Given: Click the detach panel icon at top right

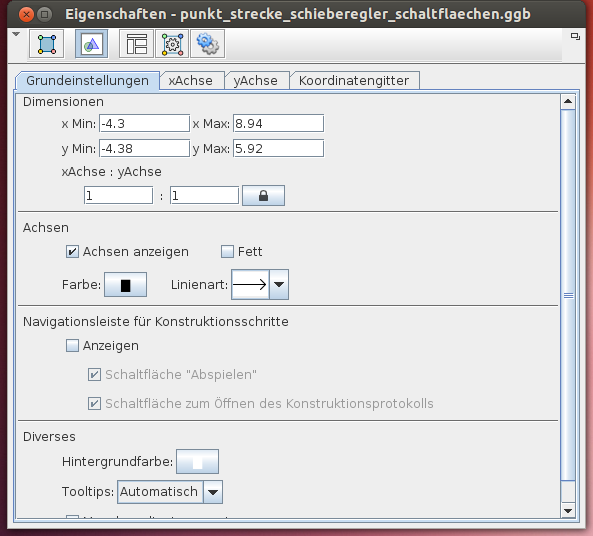Looking at the screenshot, I should point(575,37).
